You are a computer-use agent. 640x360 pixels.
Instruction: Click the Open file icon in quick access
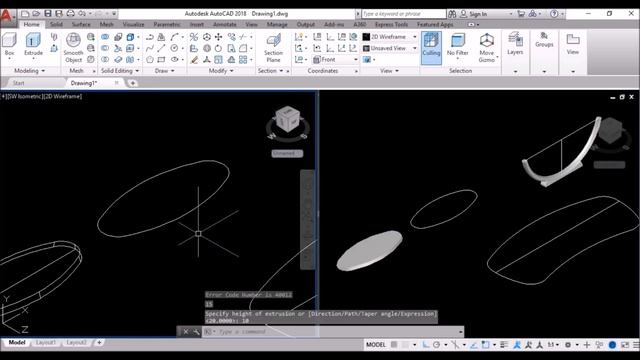[x=36, y=13]
